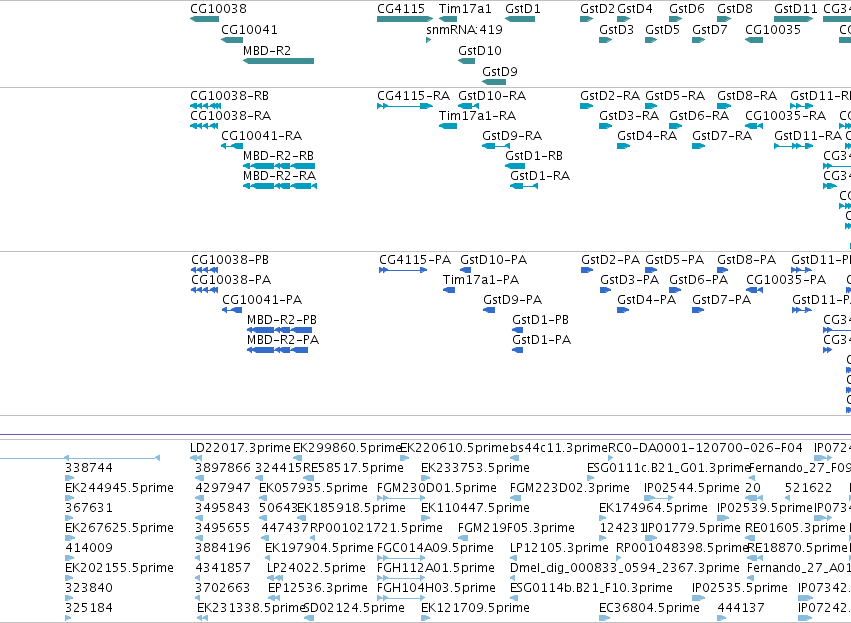This screenshot has height=623, width=851.
Task: Select the MBD-R2 gene bar in top track
Action: coord(278,61)
